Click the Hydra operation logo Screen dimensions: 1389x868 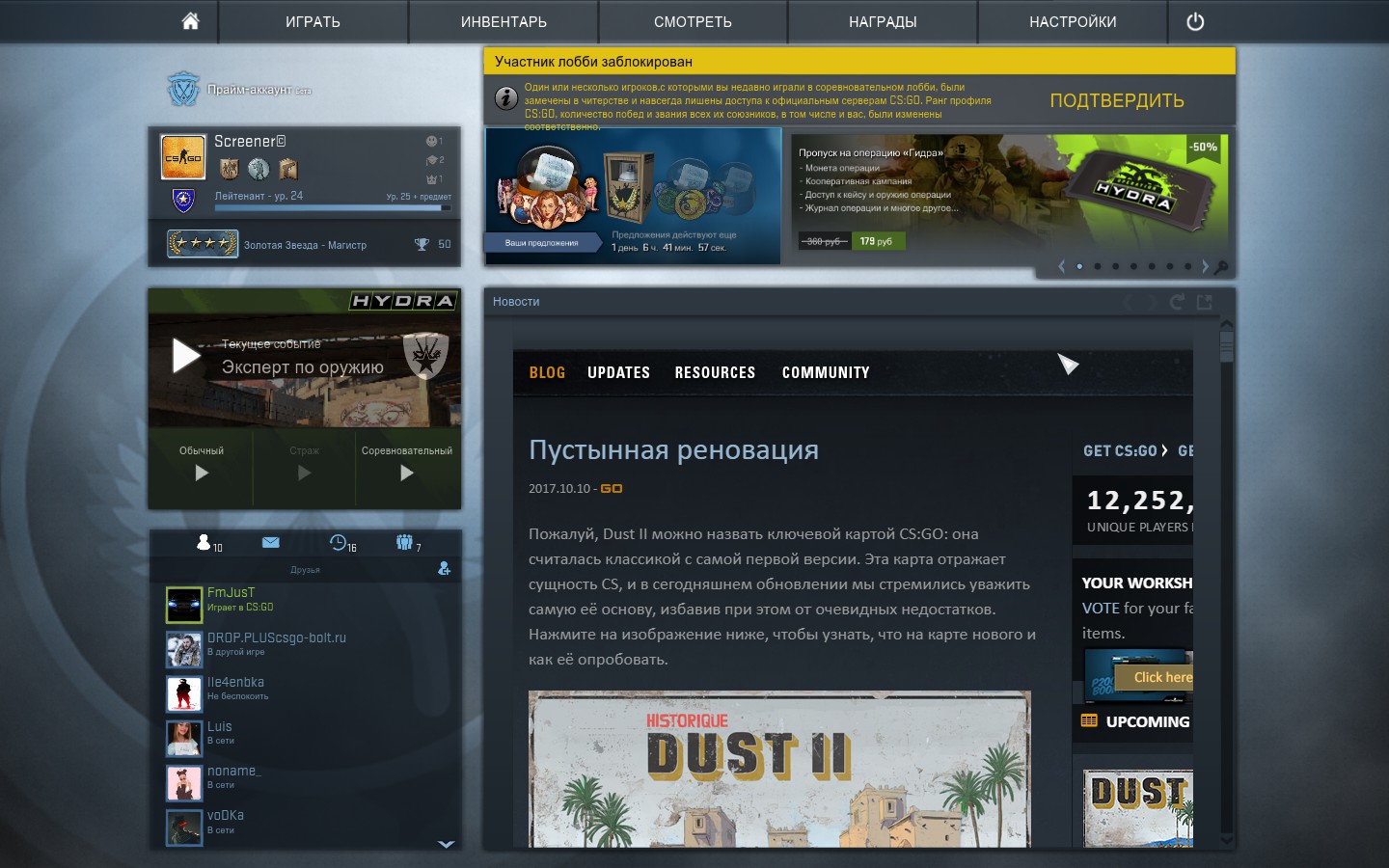pos(402,301)
